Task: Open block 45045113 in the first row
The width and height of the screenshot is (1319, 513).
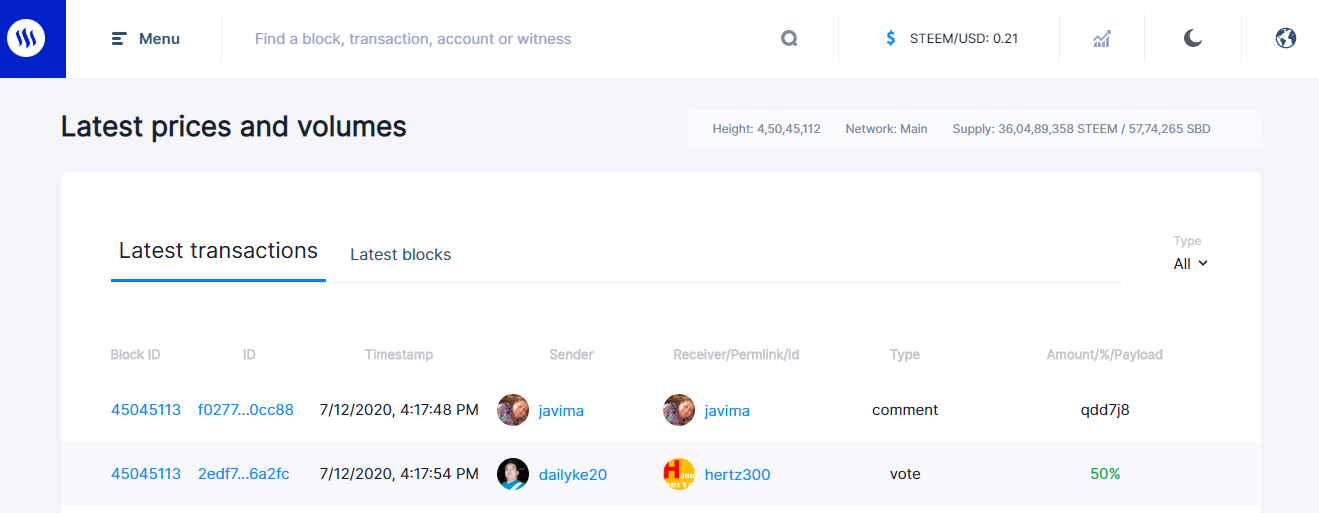Action: [x=146, y=410]
